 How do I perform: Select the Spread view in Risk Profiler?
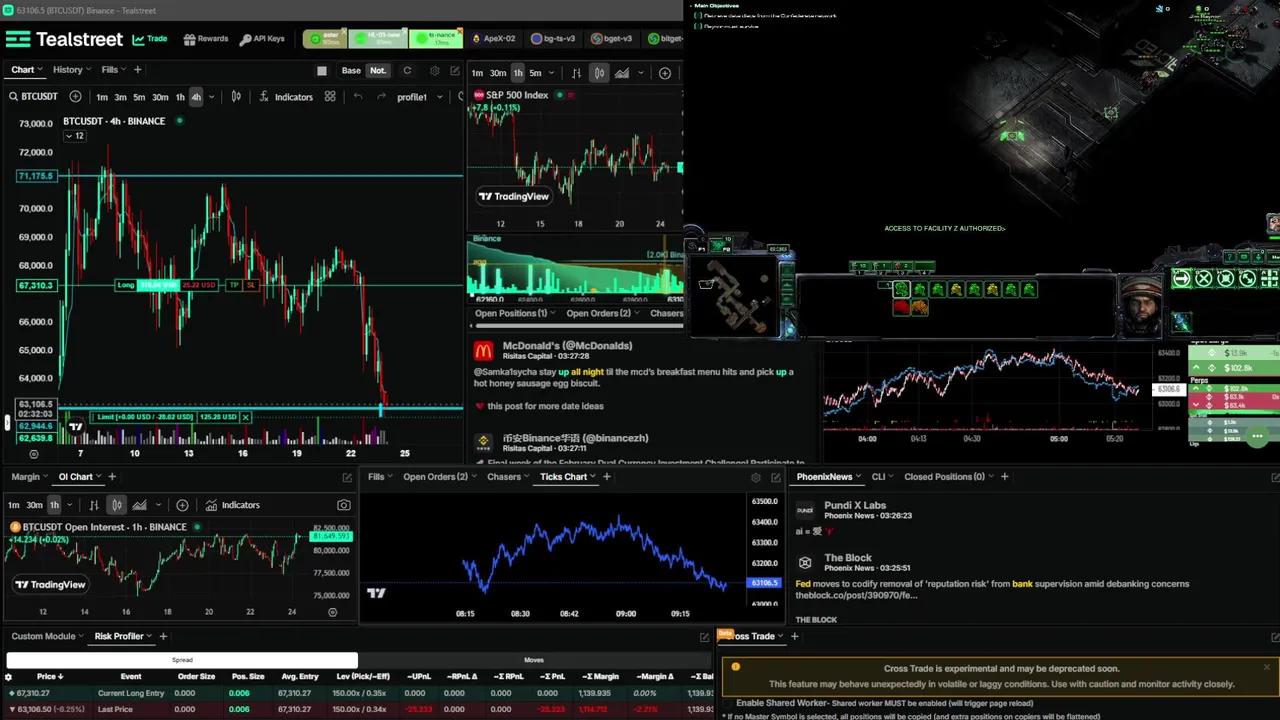point(182,660)
